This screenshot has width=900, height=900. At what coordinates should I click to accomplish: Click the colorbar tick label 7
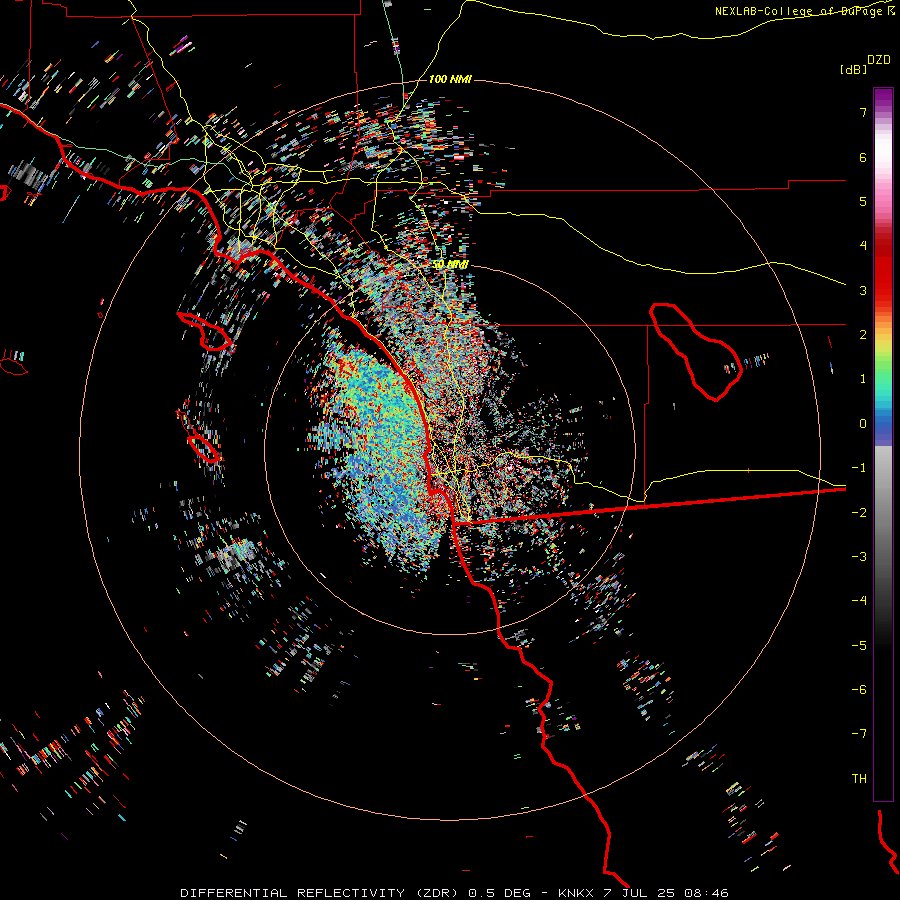point(863,112)
